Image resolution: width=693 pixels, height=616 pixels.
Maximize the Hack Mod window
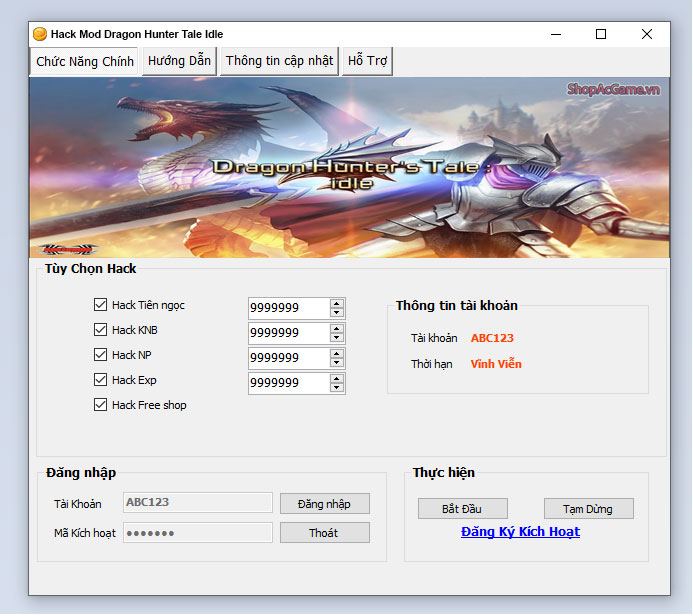[x=601, y=34]
